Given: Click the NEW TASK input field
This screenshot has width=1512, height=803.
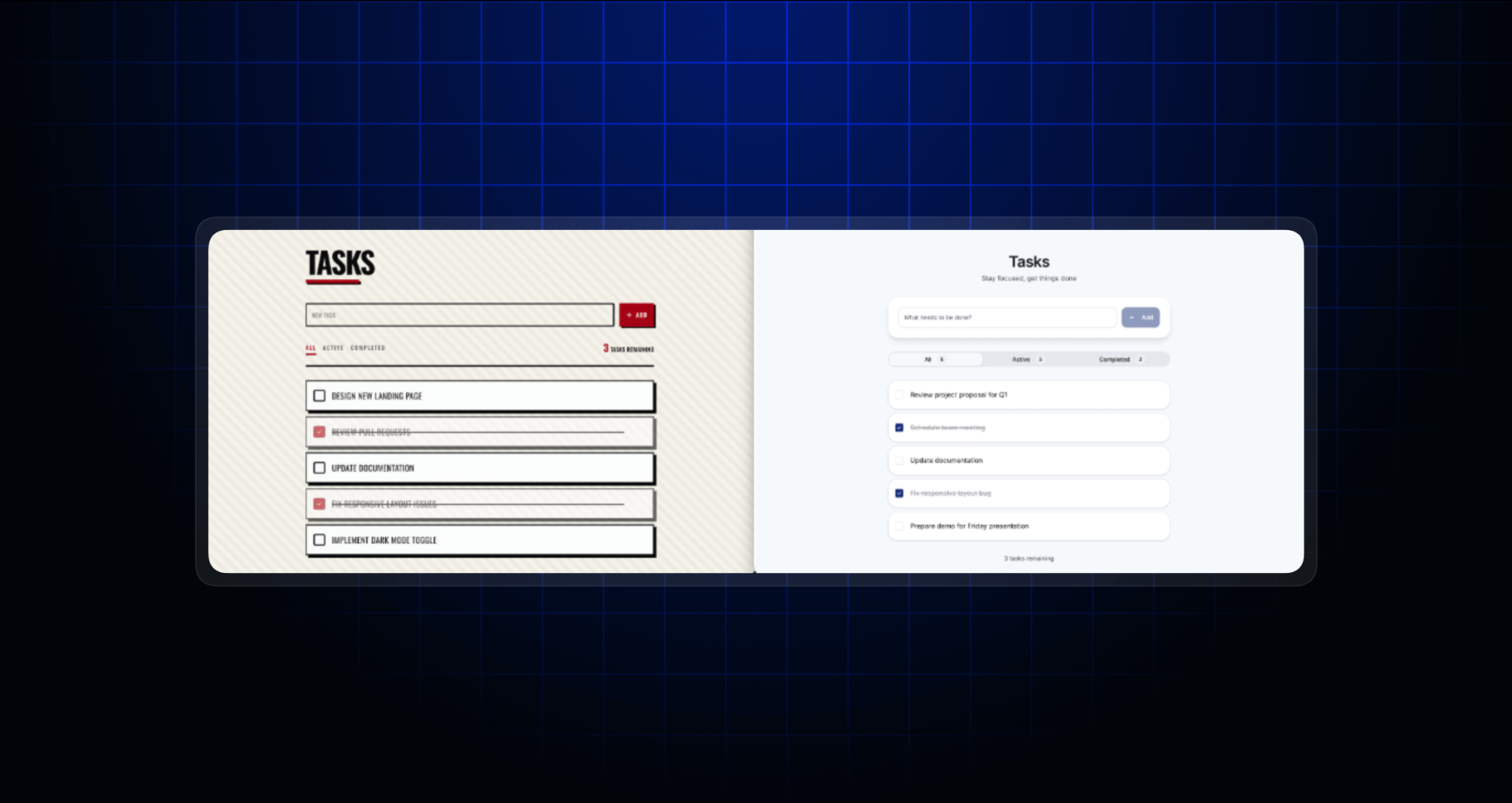Looking at the screenshot, I should (x=459, y=315).
